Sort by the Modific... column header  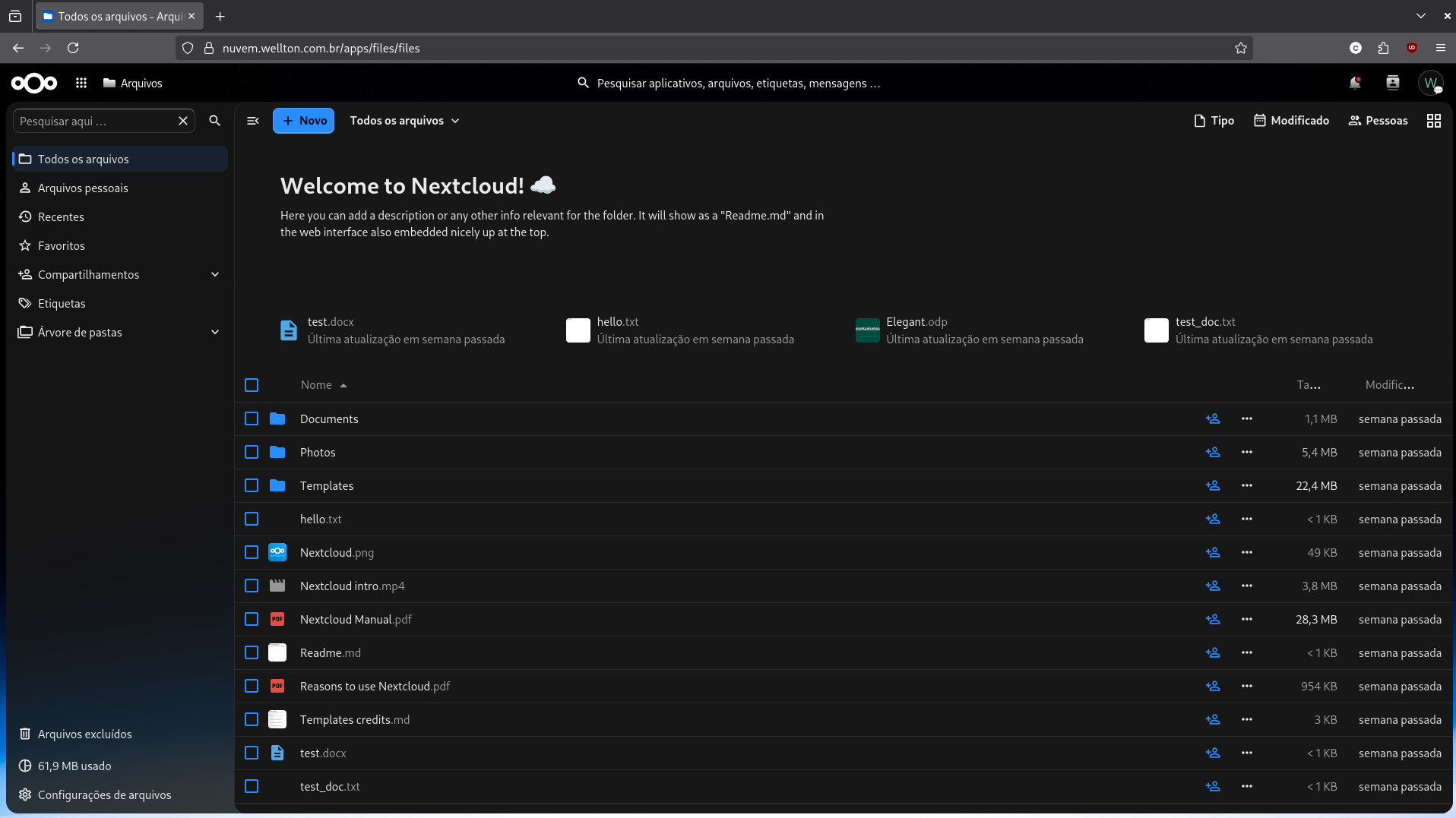tap(1389, 385)
